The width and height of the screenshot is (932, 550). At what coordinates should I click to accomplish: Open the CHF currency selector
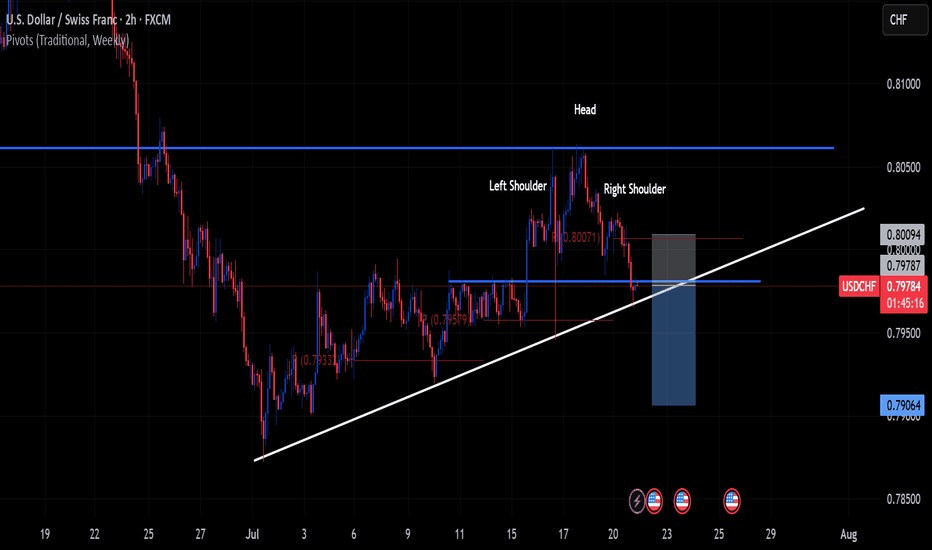905,20
